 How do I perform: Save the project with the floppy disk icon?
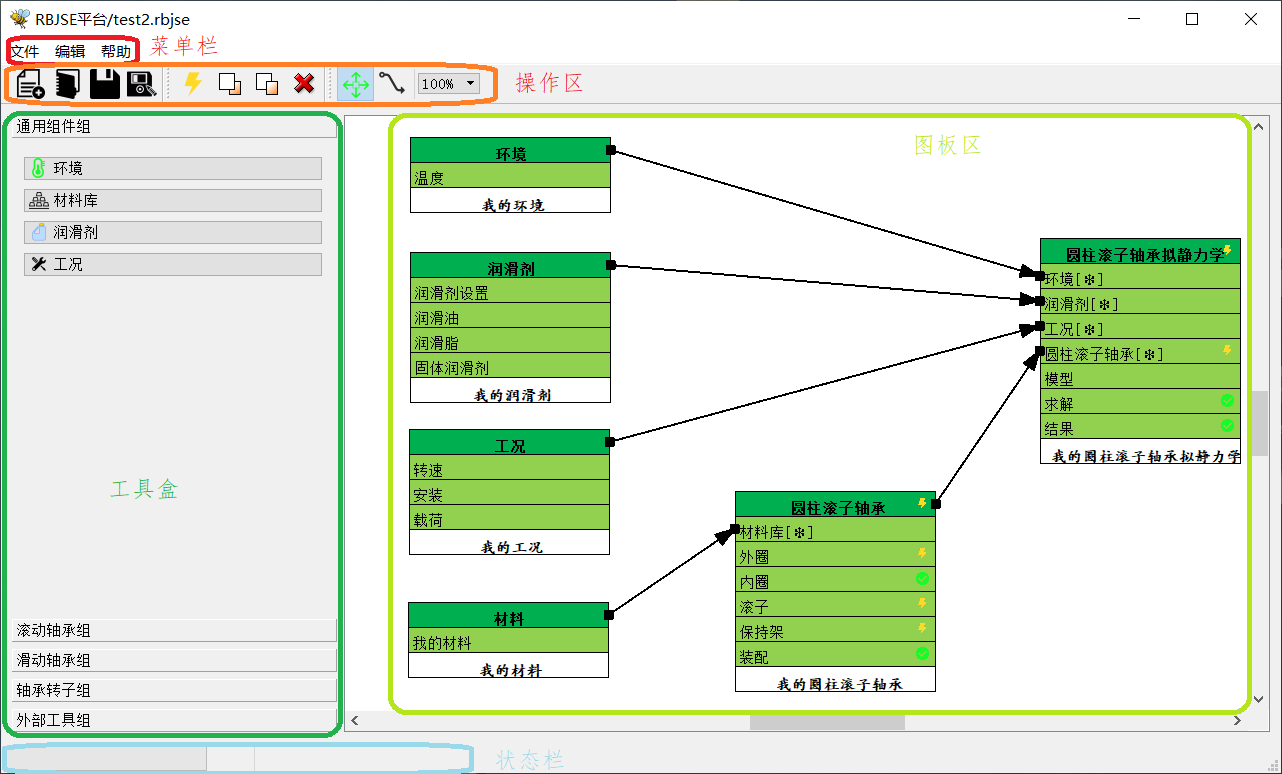[x=104, y=84]
